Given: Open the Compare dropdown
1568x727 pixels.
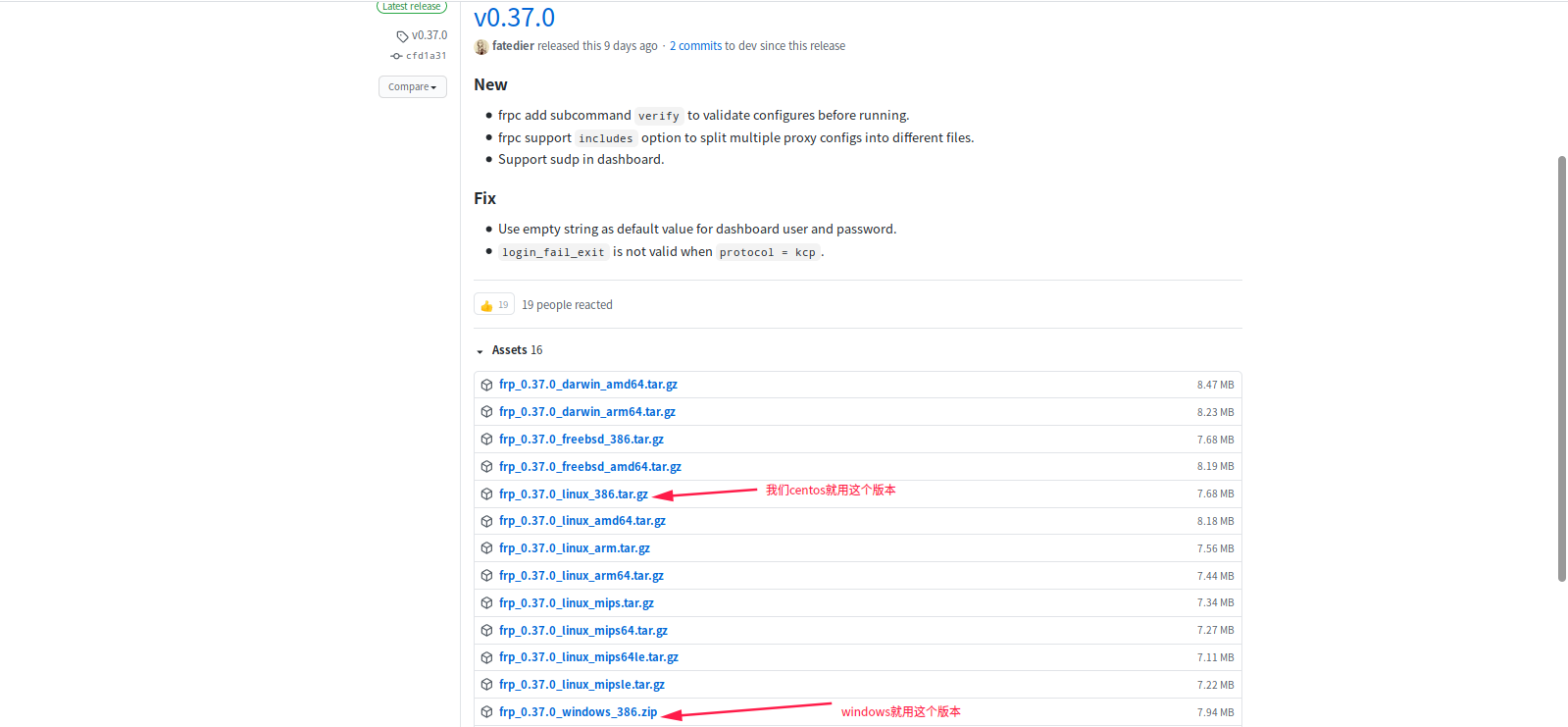Looking at the screenshot, I should point(412,87).
